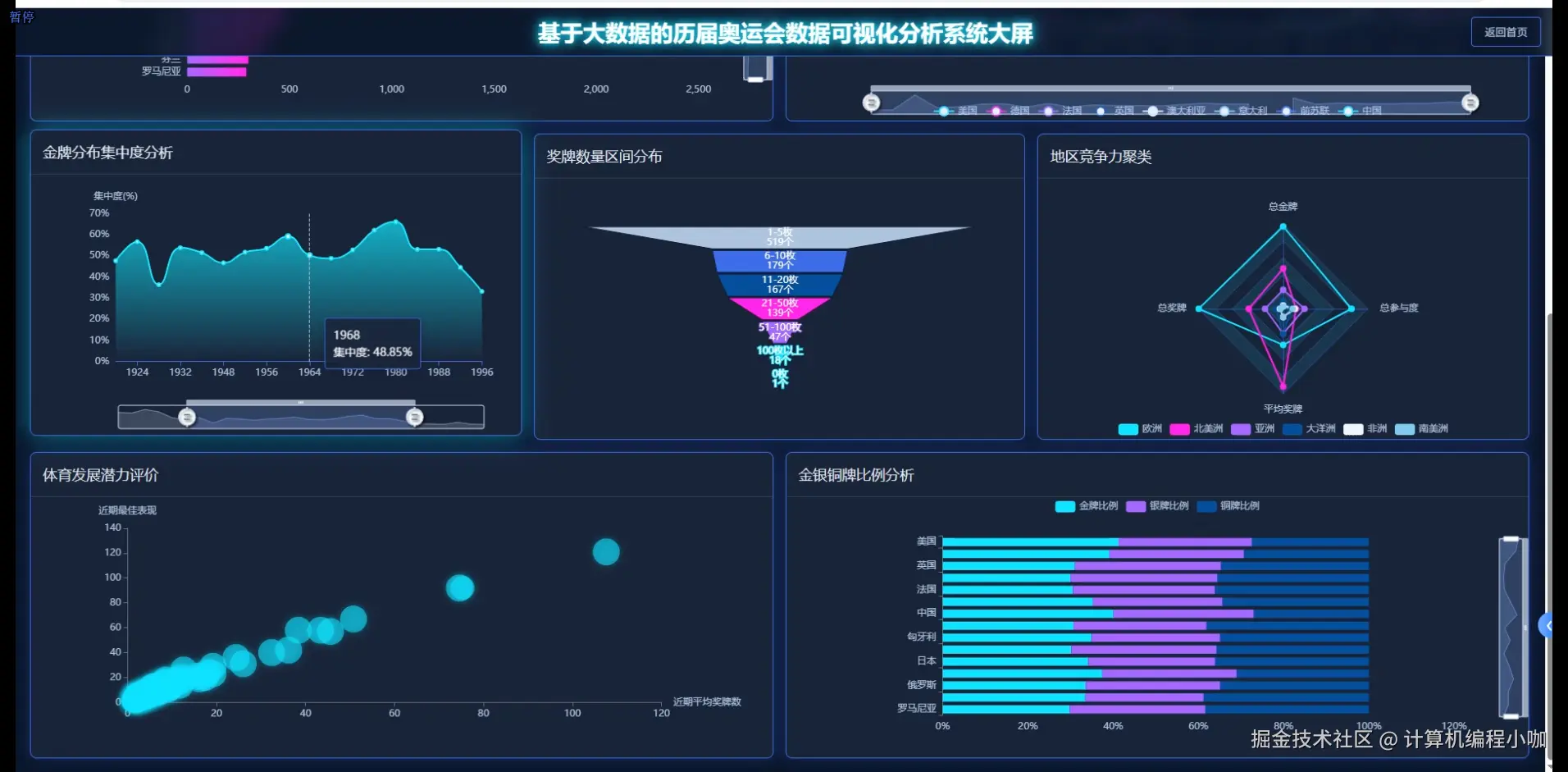Click the 美国 row label in ratio chart

point(926,541)
